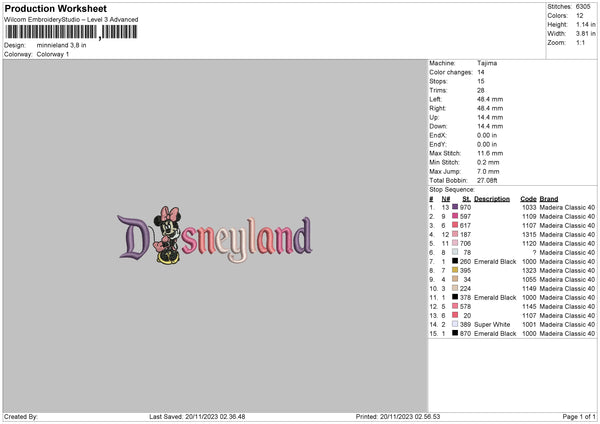Click the Trims value 28
600x424 pixels.
click(481, 90)
